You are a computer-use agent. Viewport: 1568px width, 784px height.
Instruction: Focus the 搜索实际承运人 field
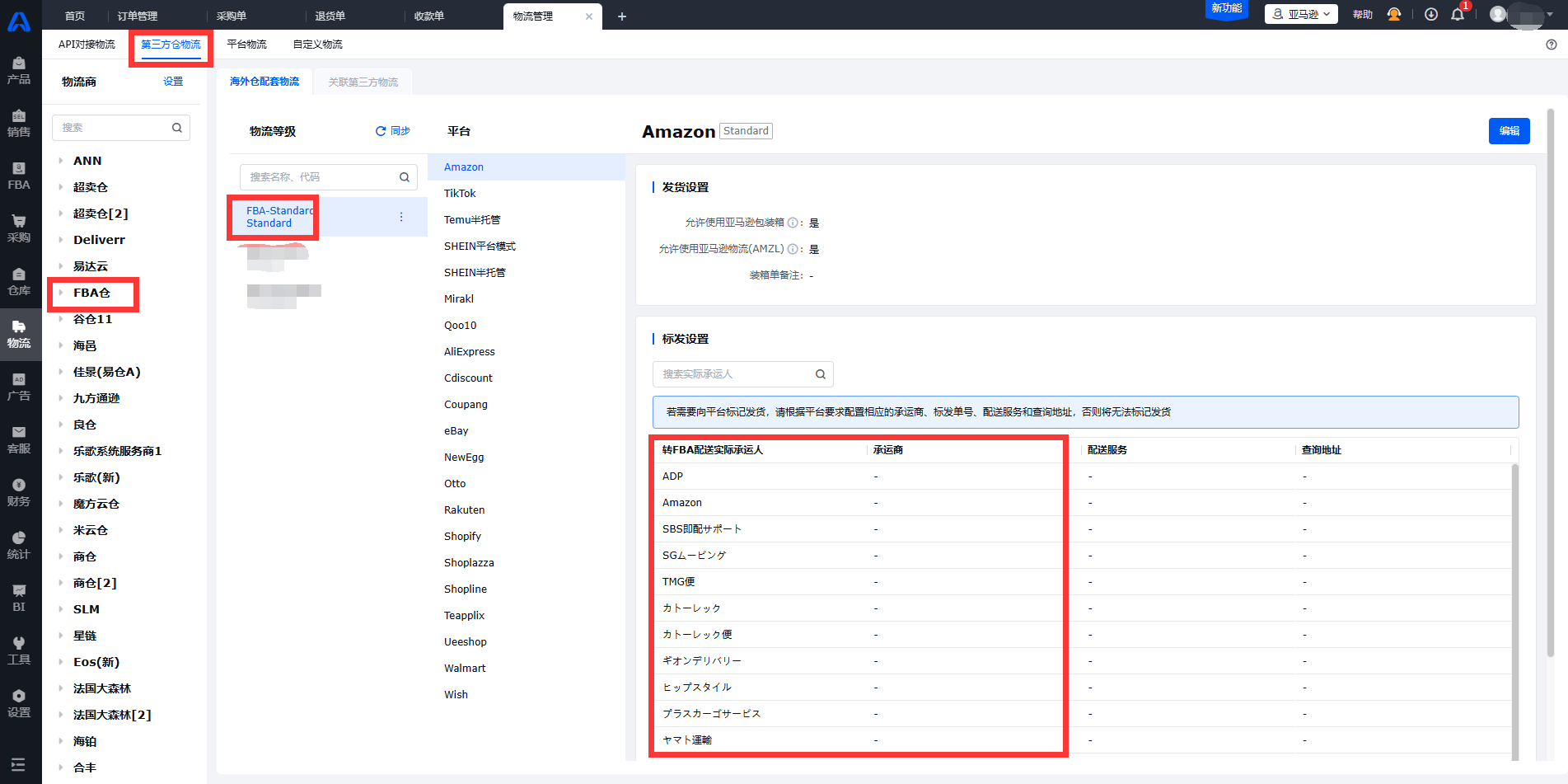click(742, 374)
